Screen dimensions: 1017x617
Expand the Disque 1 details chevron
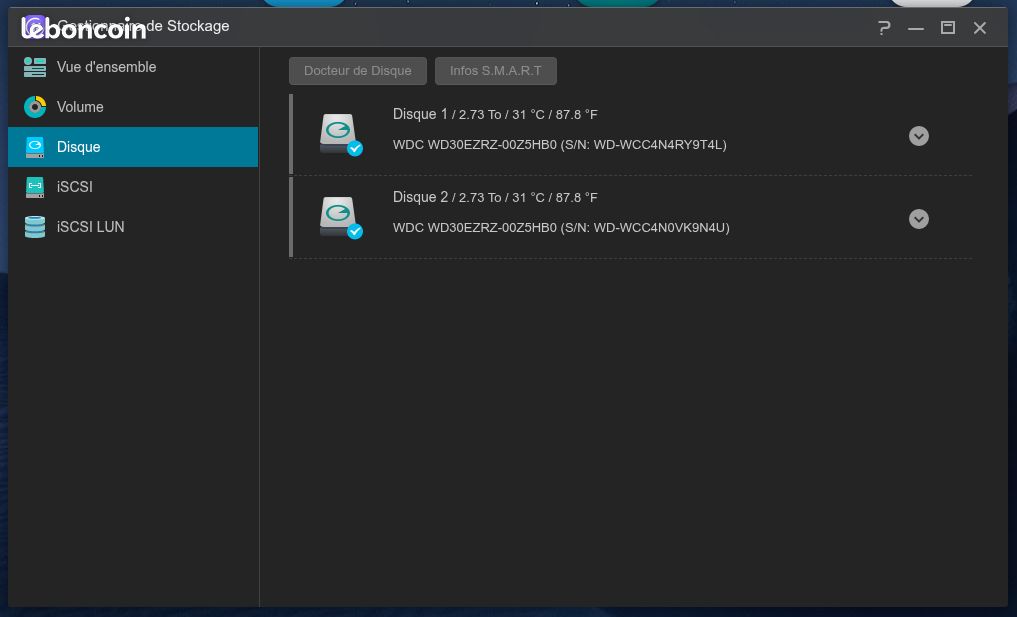tap(918, 136)
